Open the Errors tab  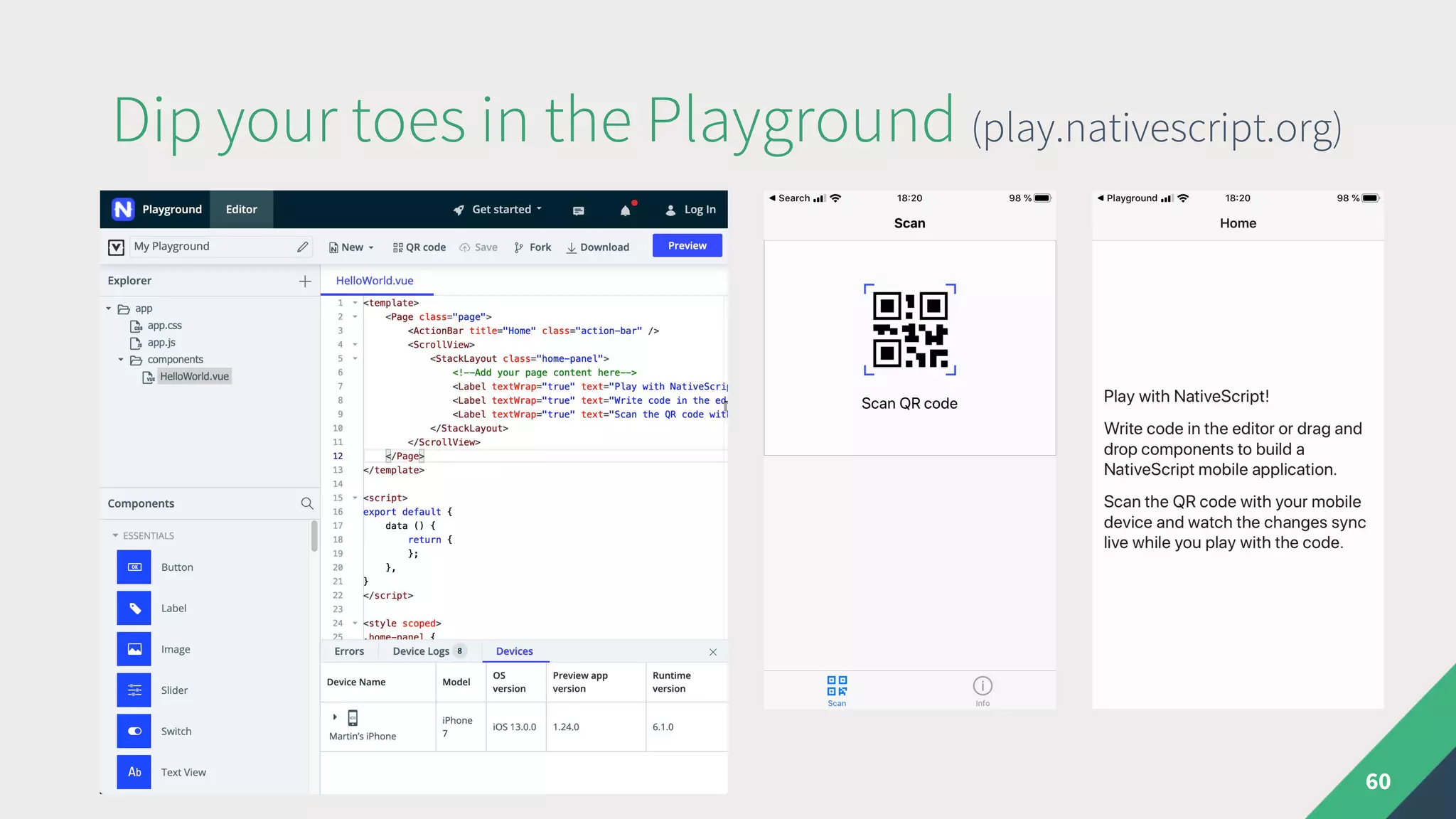coord(349,651)
